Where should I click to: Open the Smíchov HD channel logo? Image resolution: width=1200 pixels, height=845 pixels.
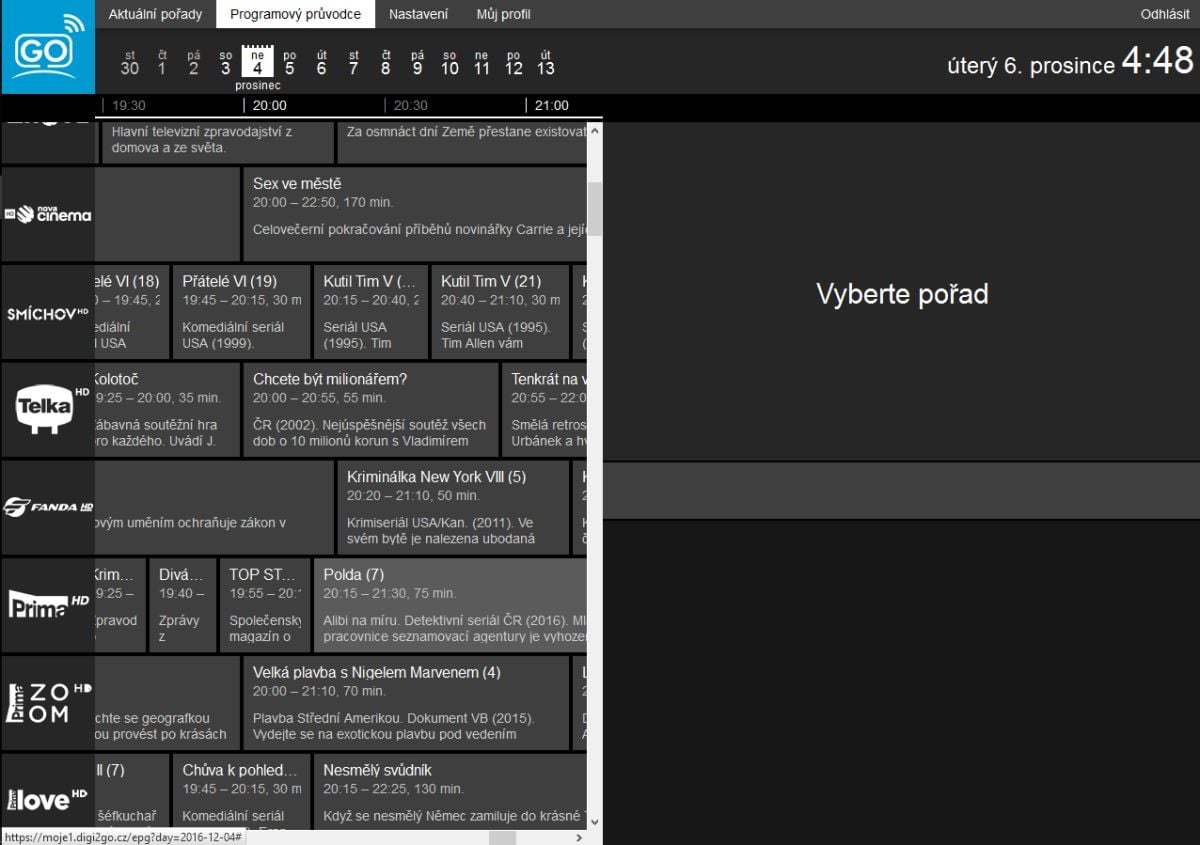[x=47, y=311]
